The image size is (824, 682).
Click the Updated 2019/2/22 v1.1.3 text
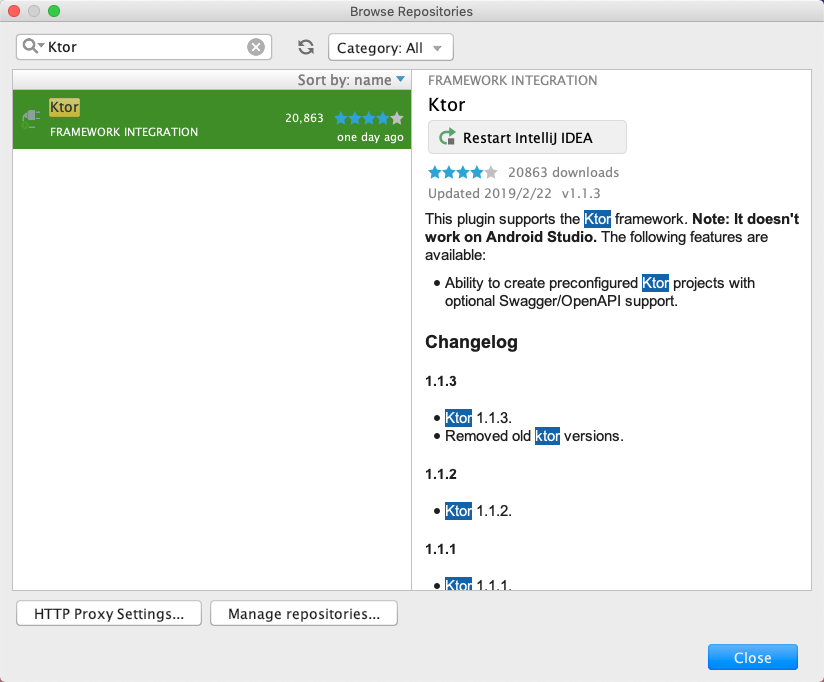(x=514, y=193)
